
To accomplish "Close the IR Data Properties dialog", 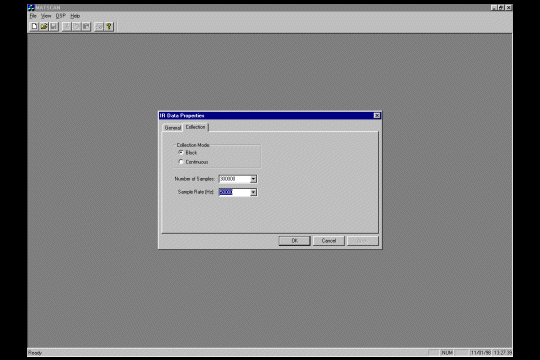I will (x=377, y=116).
